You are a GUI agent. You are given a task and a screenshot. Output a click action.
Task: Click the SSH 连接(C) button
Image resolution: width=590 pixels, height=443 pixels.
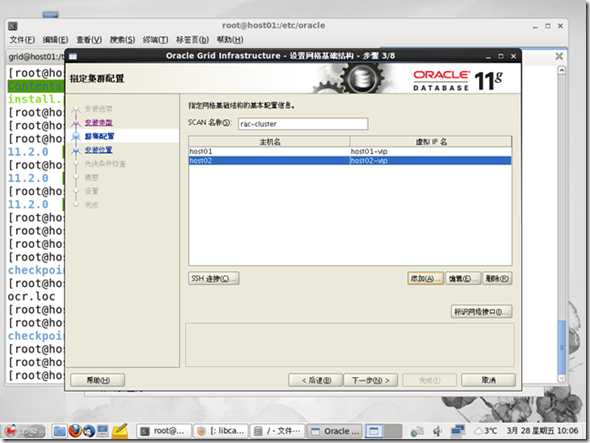(213, 279)
